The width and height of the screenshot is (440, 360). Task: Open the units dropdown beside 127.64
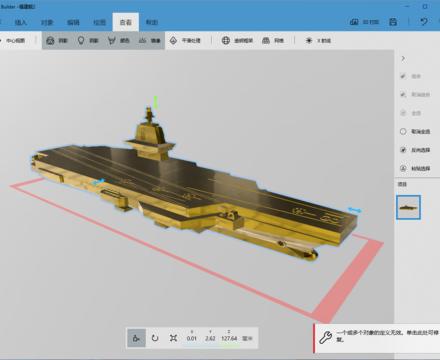coord(247,338)
